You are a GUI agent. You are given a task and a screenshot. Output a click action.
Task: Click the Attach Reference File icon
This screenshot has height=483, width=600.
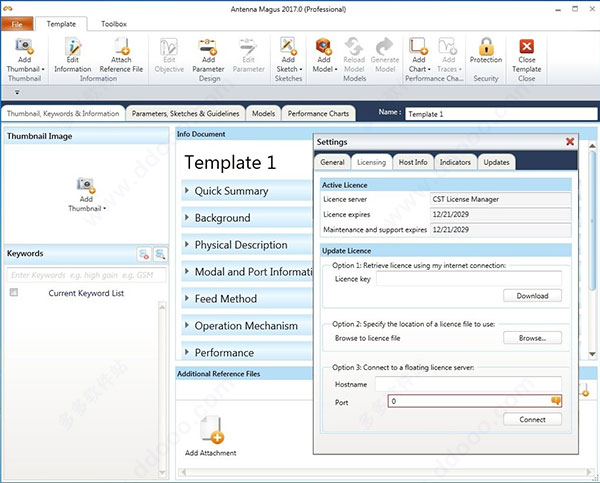(x=121, y=47)
